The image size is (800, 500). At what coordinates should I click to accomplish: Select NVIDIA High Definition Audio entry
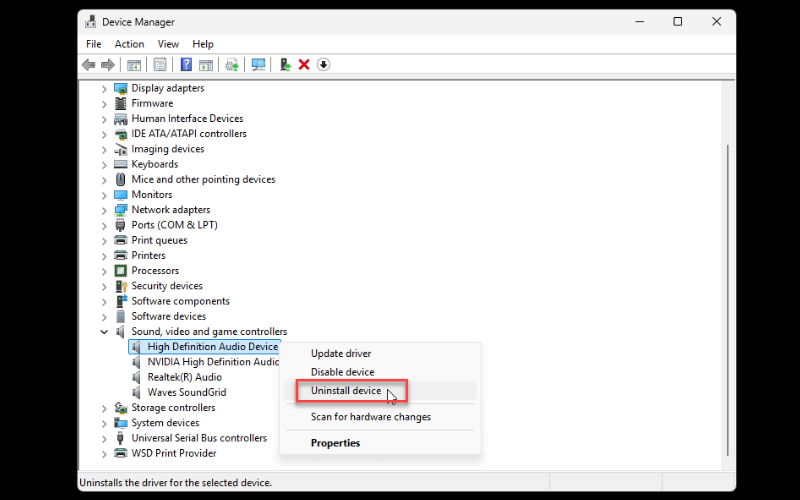pos(213,362)
